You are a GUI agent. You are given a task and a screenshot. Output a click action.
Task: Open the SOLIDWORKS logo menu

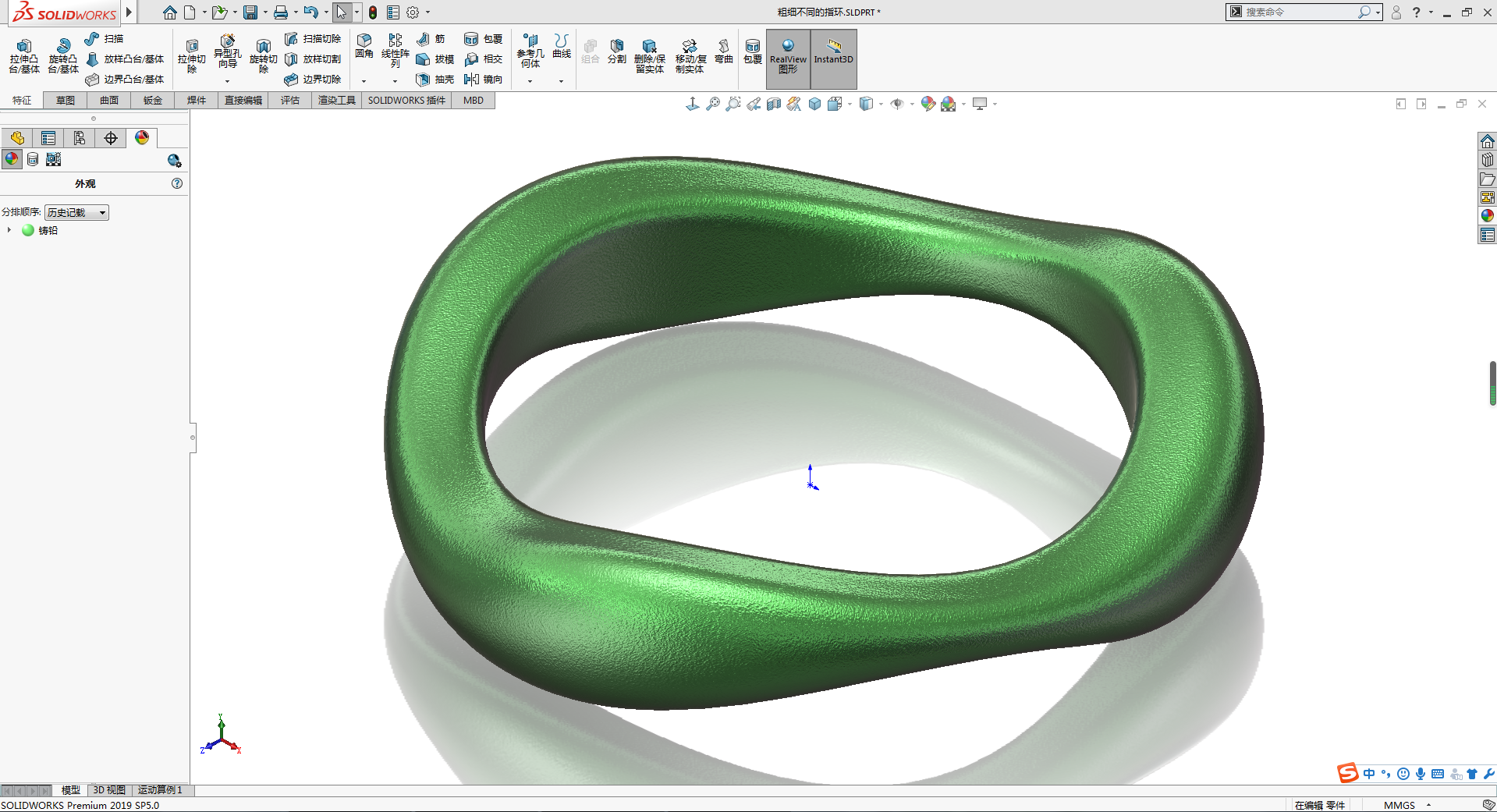click(x=65, y=12)
